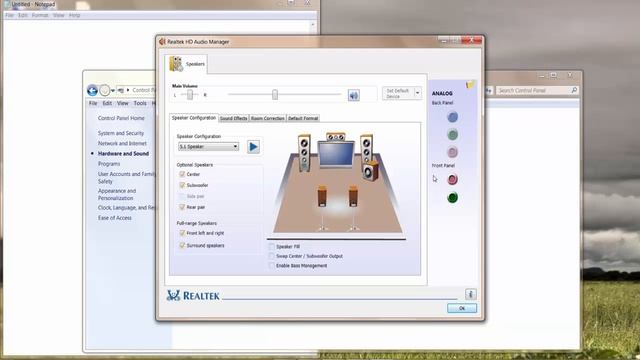Click the Set Default Device button

[x=398, y=93]
